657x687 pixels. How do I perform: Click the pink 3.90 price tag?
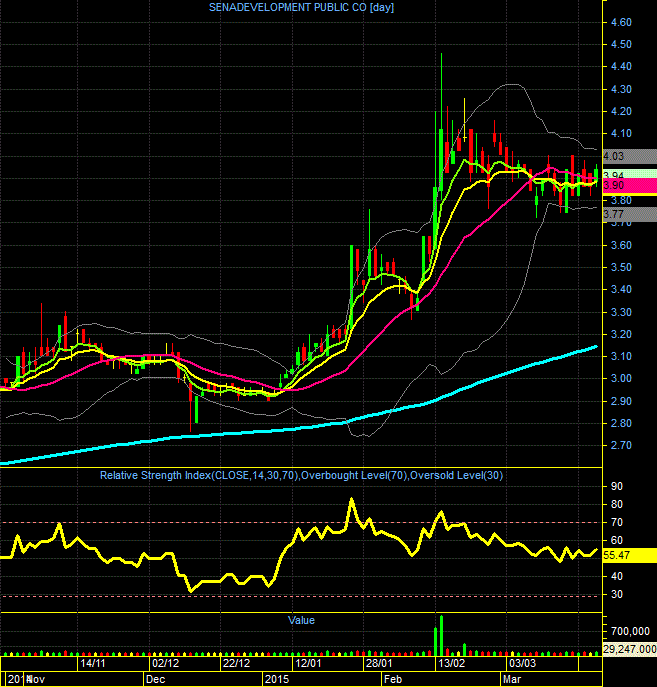pyautogui.click(x=630, y=185)
